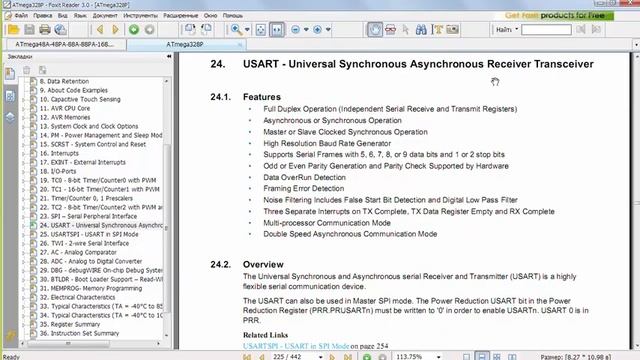Viewport: 640px width, 360px height.
Task: Open dropdown beside zoom out minus button
Action: tap(306, 30)
